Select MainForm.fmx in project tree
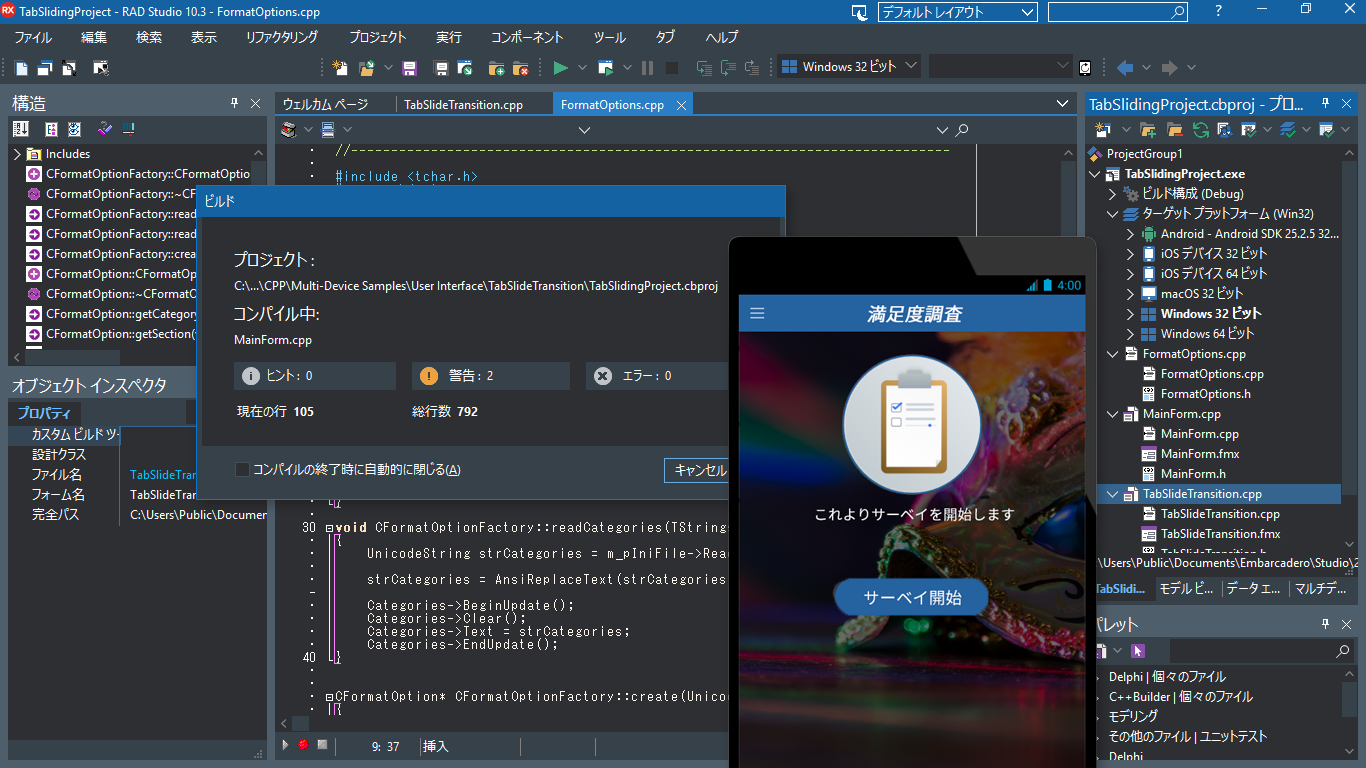The image size is (1366, 768). 1200,454
